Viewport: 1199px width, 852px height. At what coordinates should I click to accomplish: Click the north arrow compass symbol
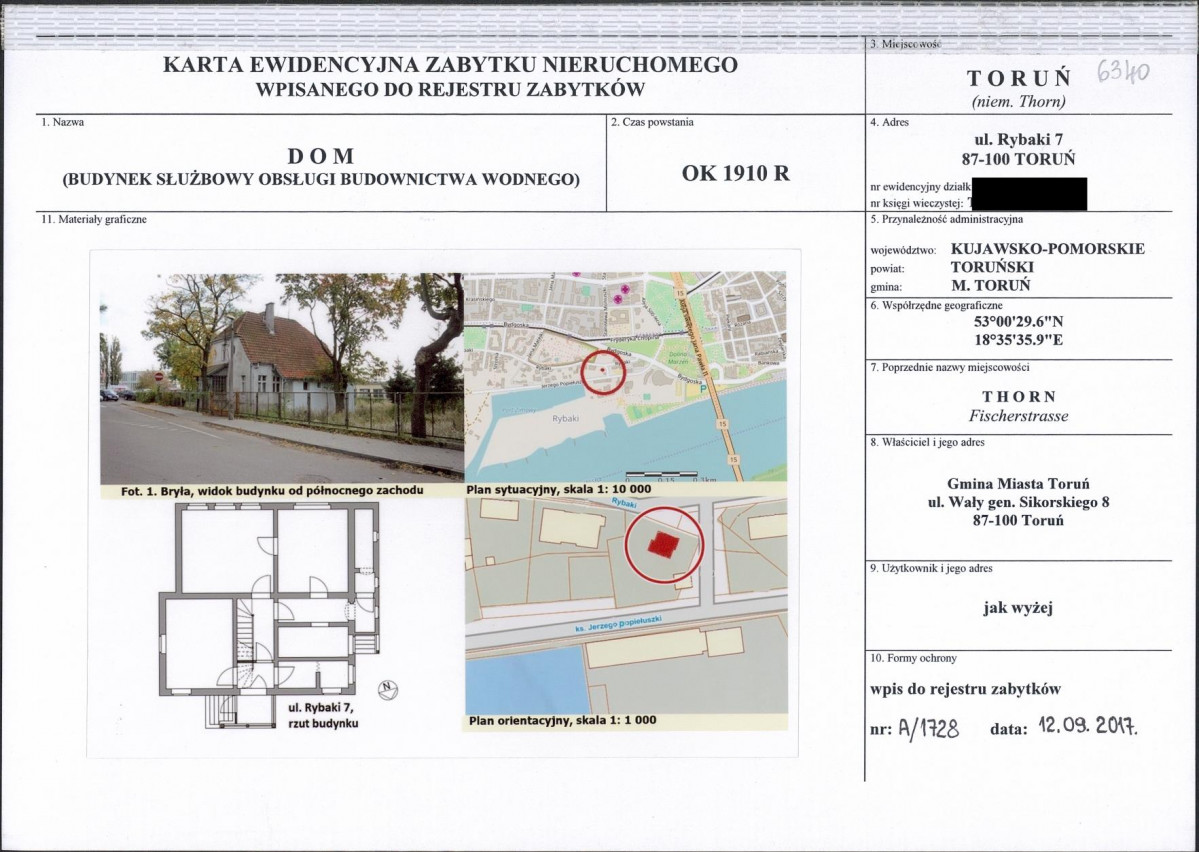click(388, 691)
